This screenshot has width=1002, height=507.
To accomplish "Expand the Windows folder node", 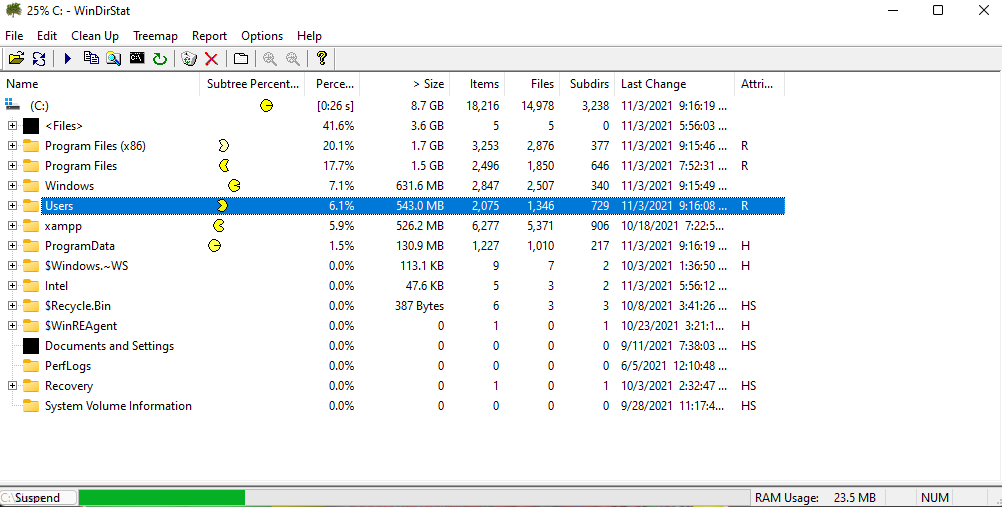I will pyautogui.click(x=12, y=186).
